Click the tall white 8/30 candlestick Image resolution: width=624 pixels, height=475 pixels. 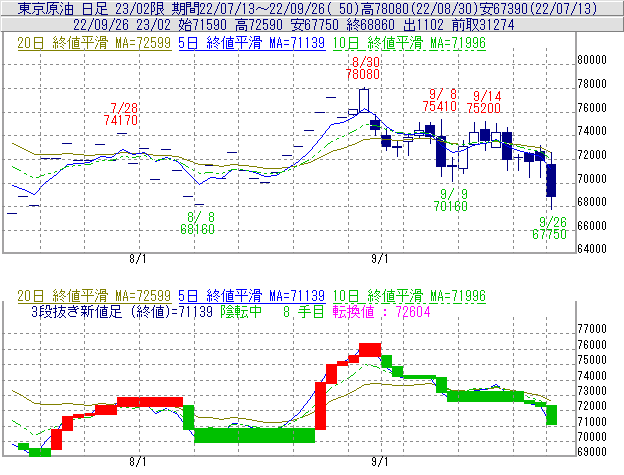[x=364, y=100]
